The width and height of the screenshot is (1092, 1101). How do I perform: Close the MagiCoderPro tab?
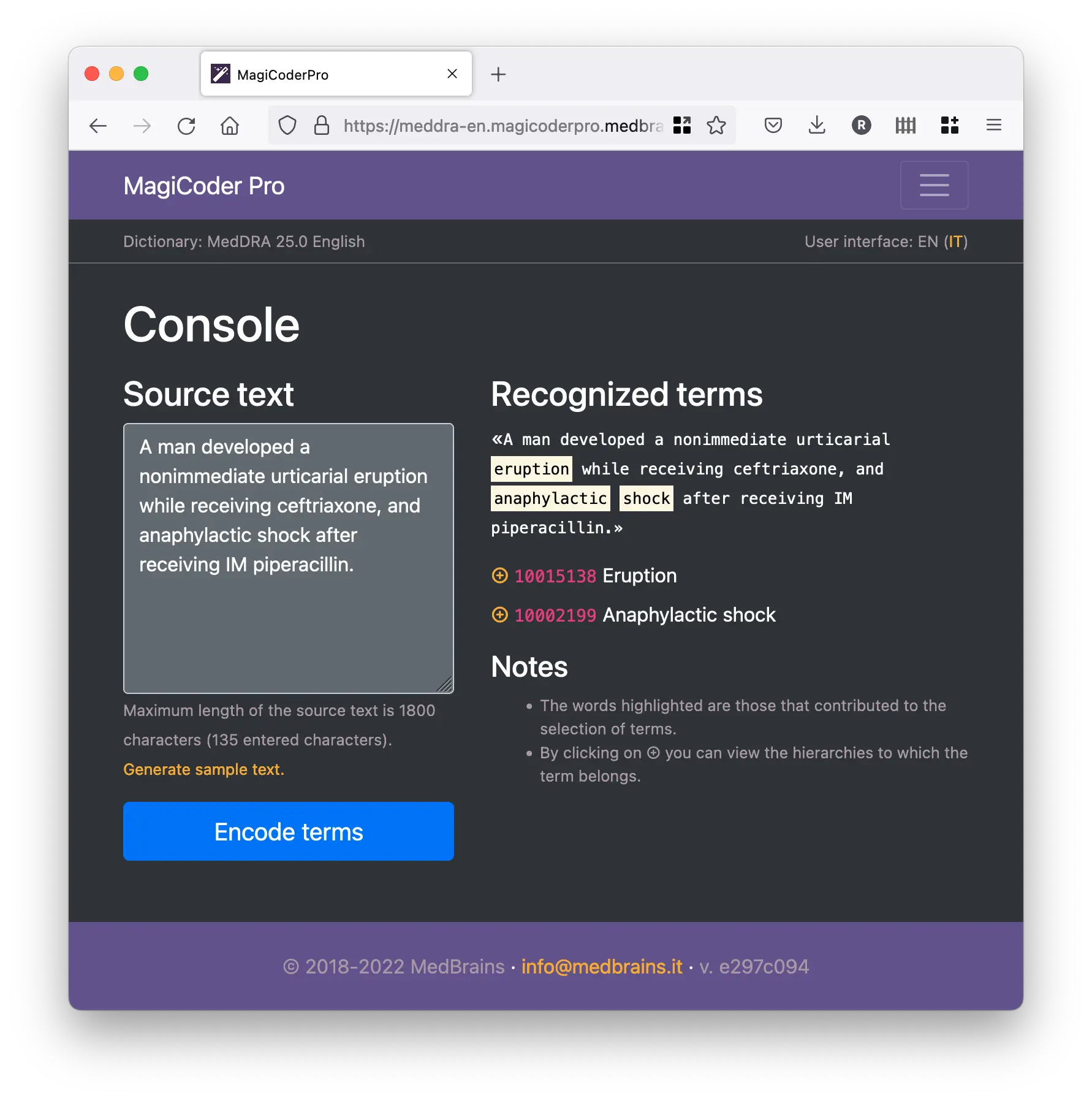click(452, 74)
